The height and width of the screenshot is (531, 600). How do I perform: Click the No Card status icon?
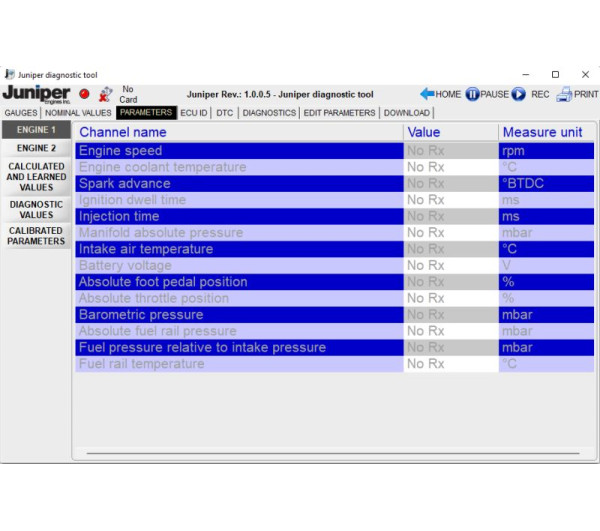tap(105, 94)
